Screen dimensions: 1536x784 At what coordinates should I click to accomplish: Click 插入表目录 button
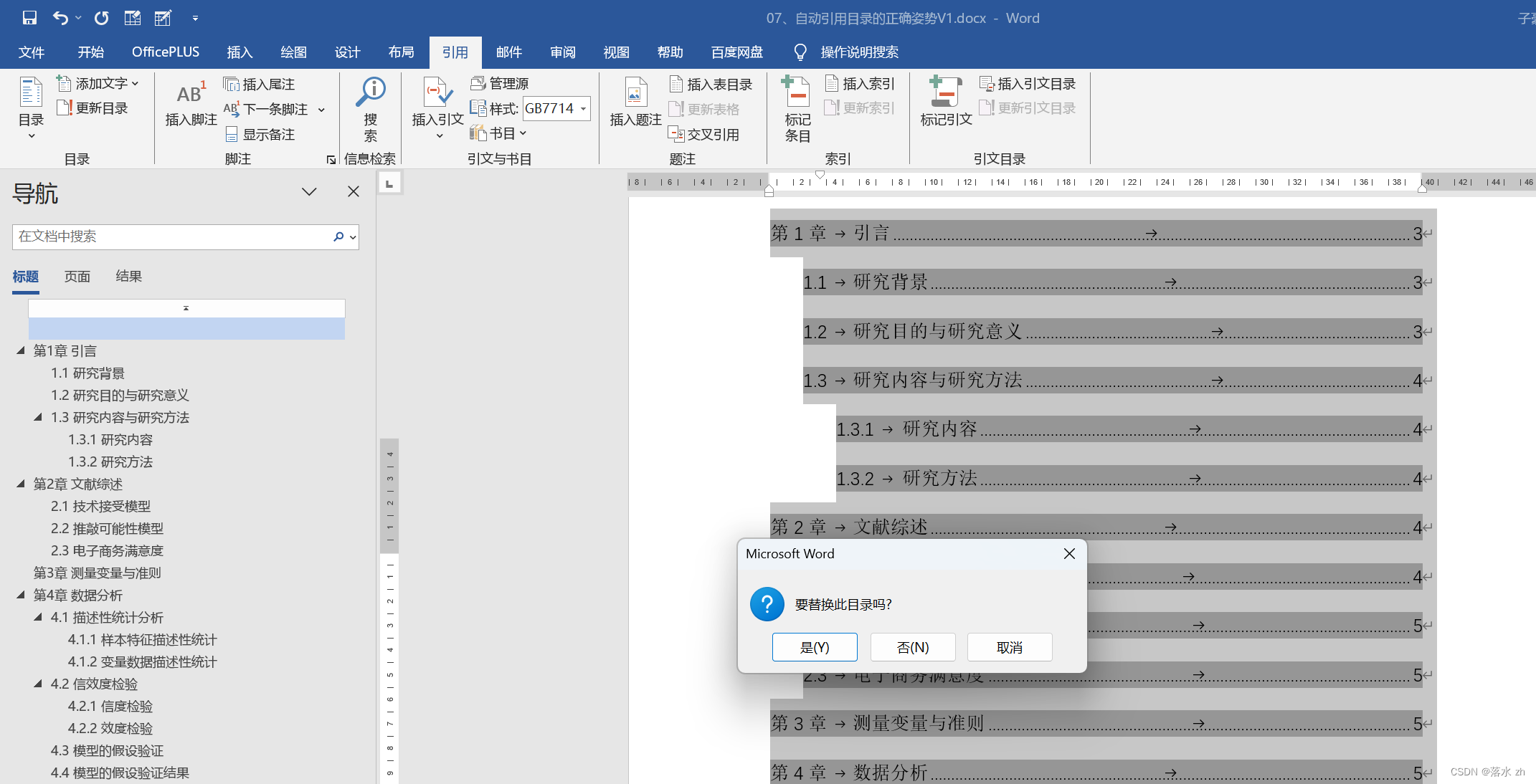(711, 85)
